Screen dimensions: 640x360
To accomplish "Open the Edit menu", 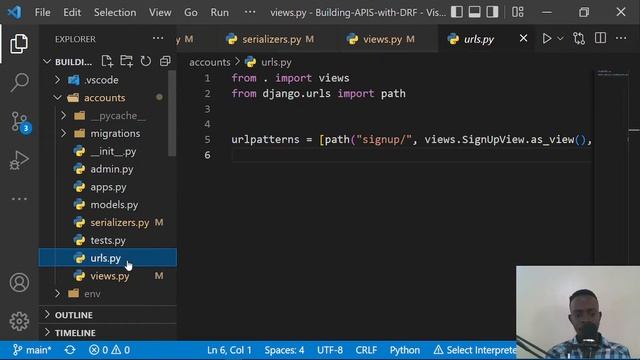I will click(x=72, y=12).
